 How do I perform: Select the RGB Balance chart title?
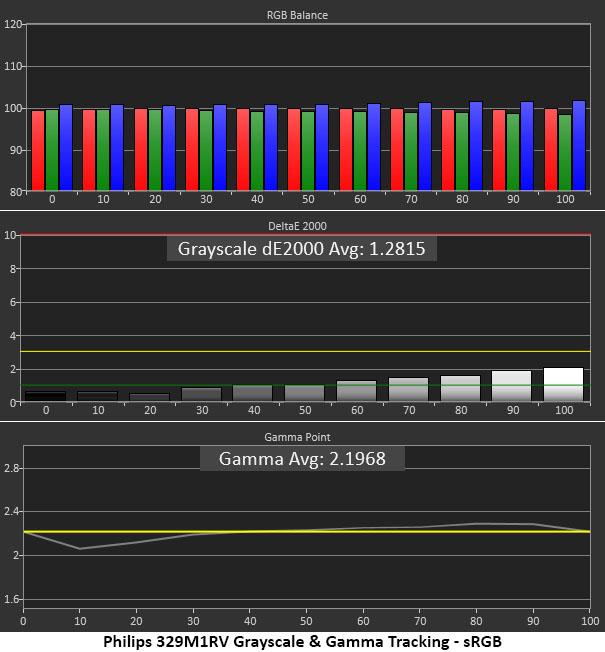click(x=297, y=15)
